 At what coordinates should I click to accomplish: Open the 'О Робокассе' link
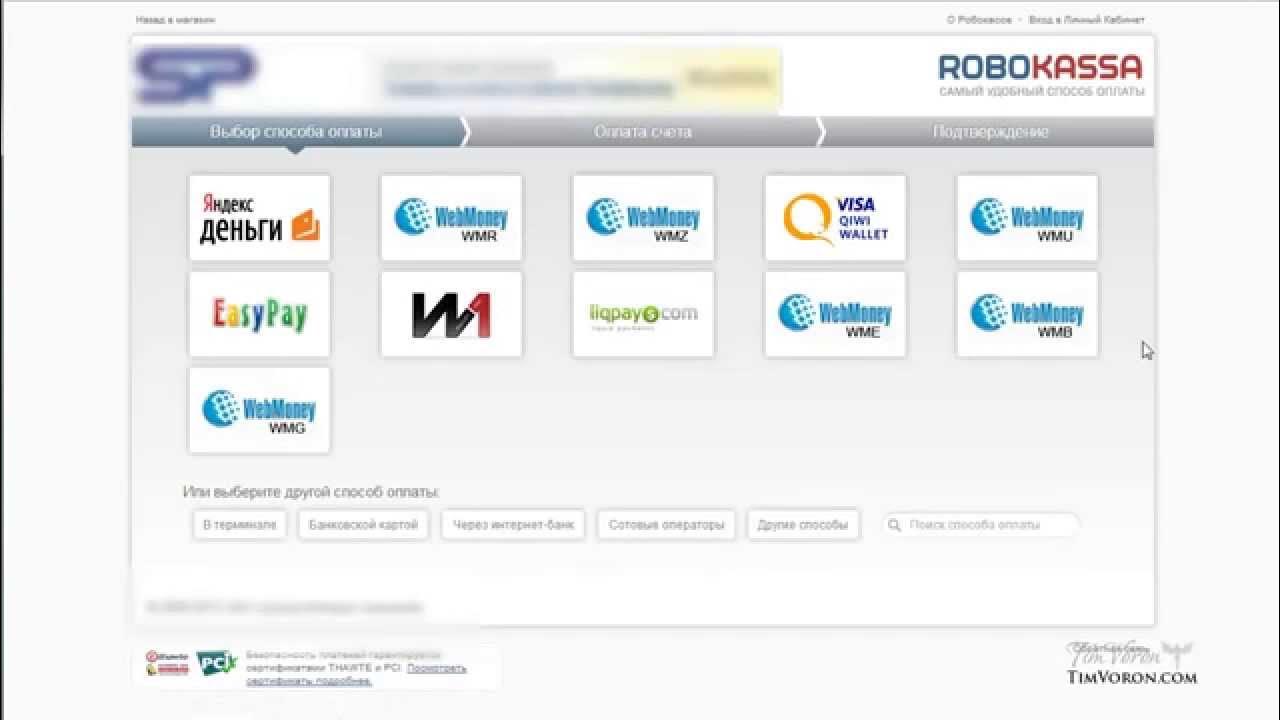point(979,20)
